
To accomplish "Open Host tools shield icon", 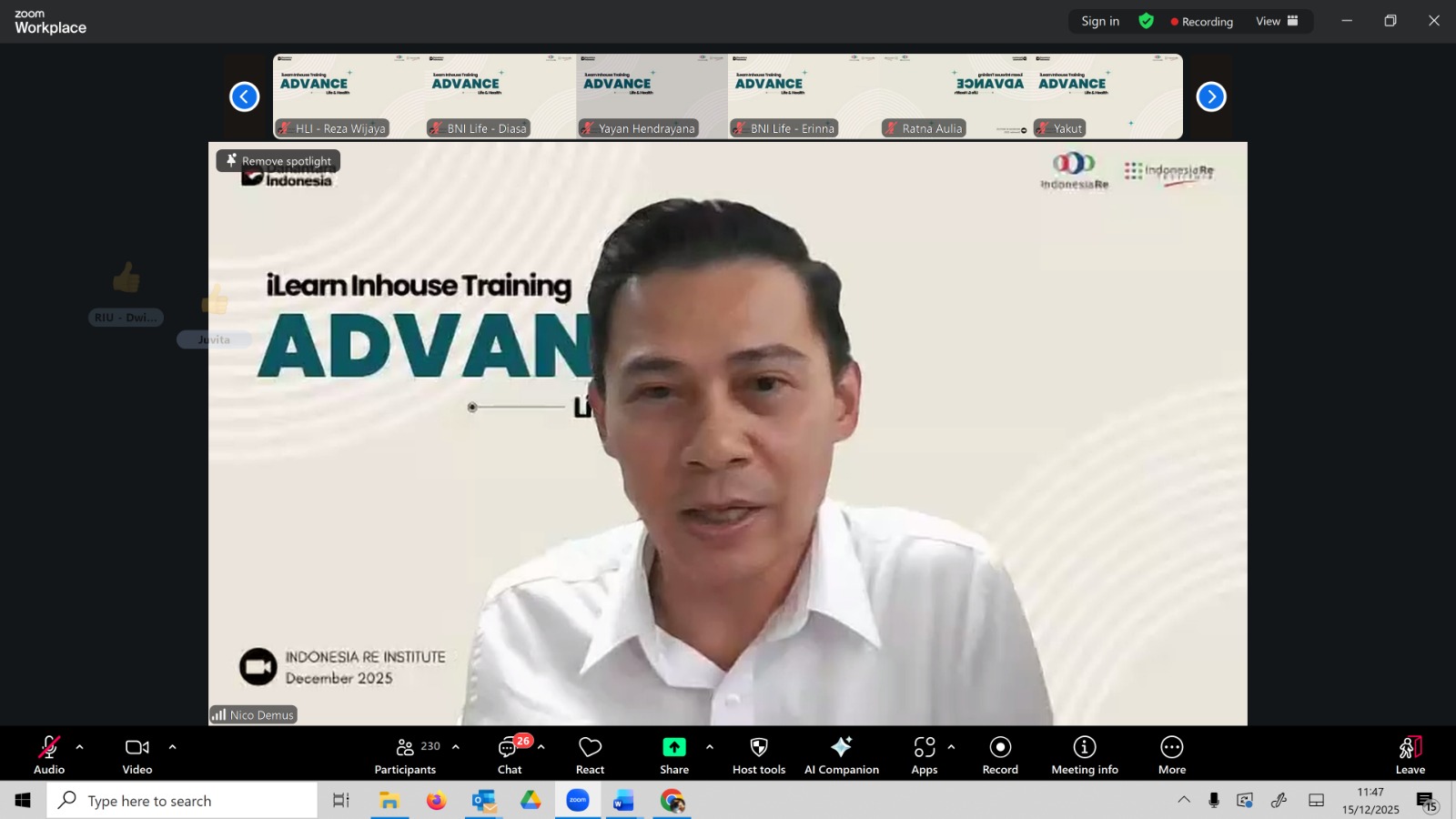I will (x=758, y=747).
